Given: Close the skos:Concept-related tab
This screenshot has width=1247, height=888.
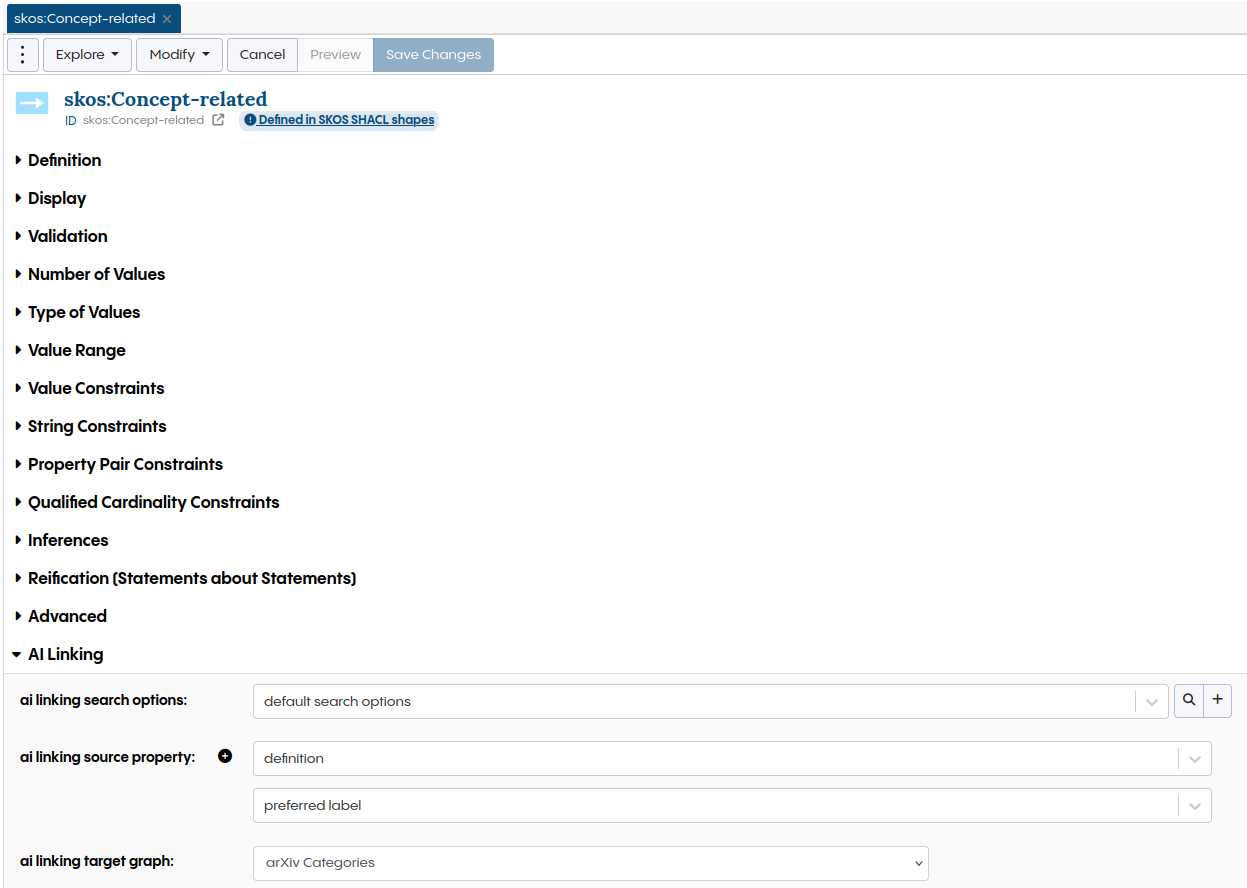Looking at the screenshot, I should [x=167, y=19].
